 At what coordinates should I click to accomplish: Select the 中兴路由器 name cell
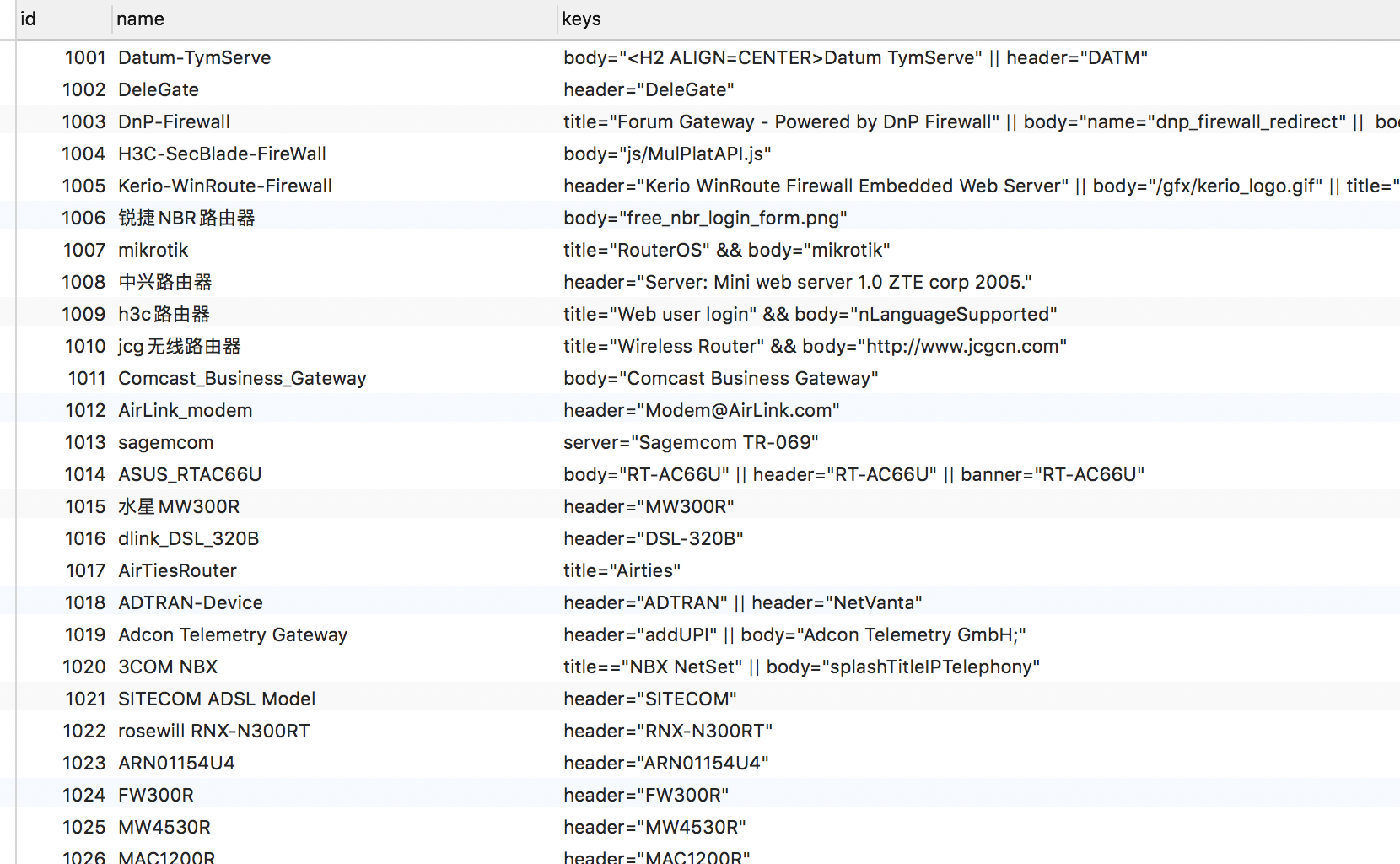click(x=335, y=282)
